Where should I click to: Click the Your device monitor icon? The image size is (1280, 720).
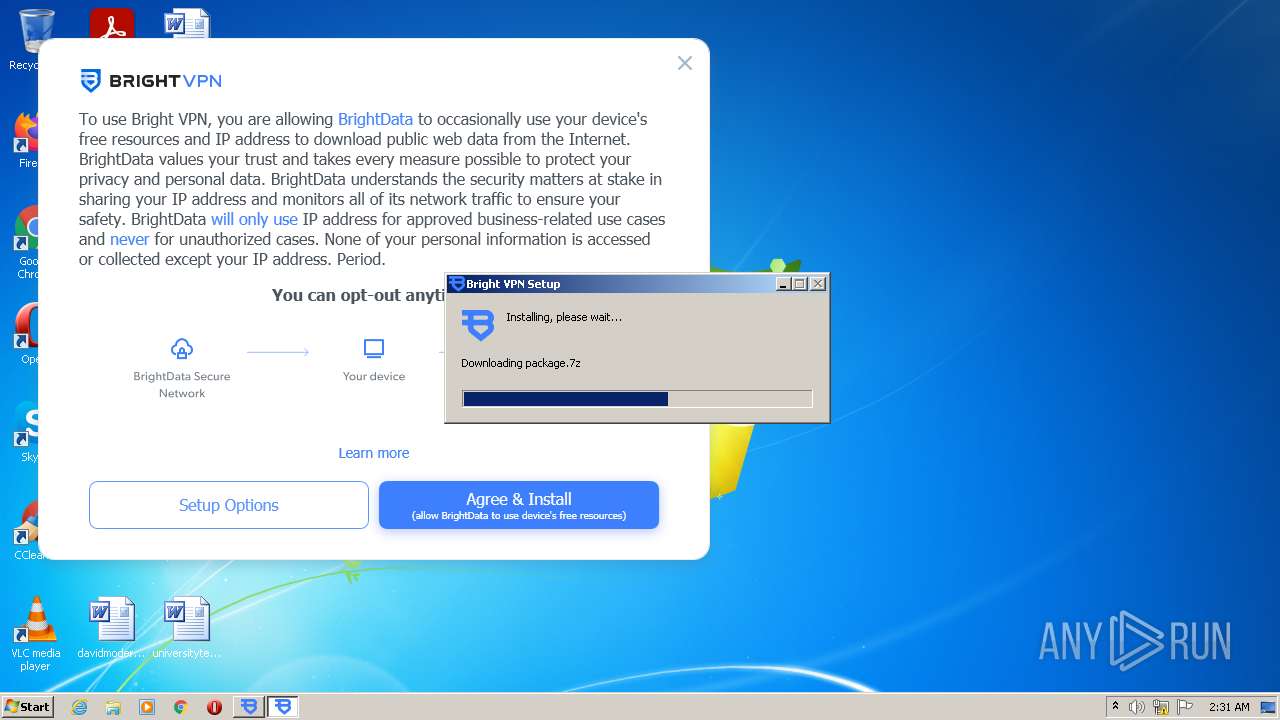tap(374, 348)
